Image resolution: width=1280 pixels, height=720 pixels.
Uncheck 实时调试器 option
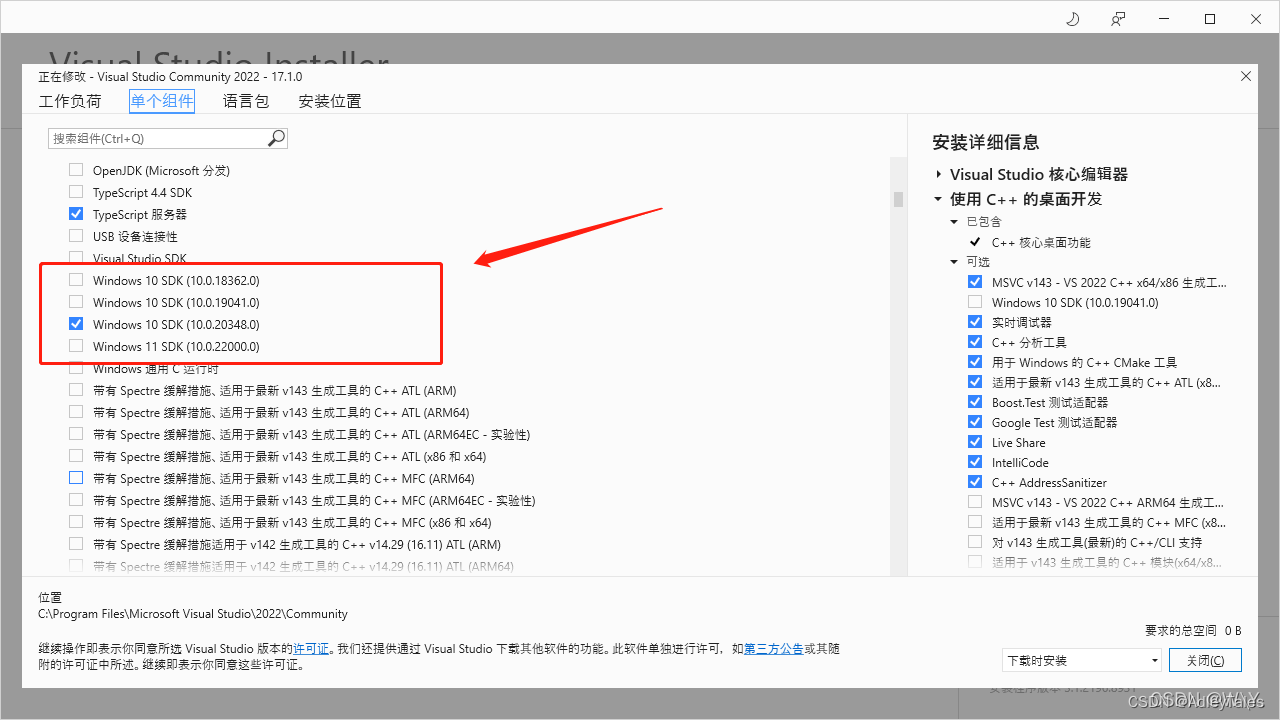click(x=975, y=322)
